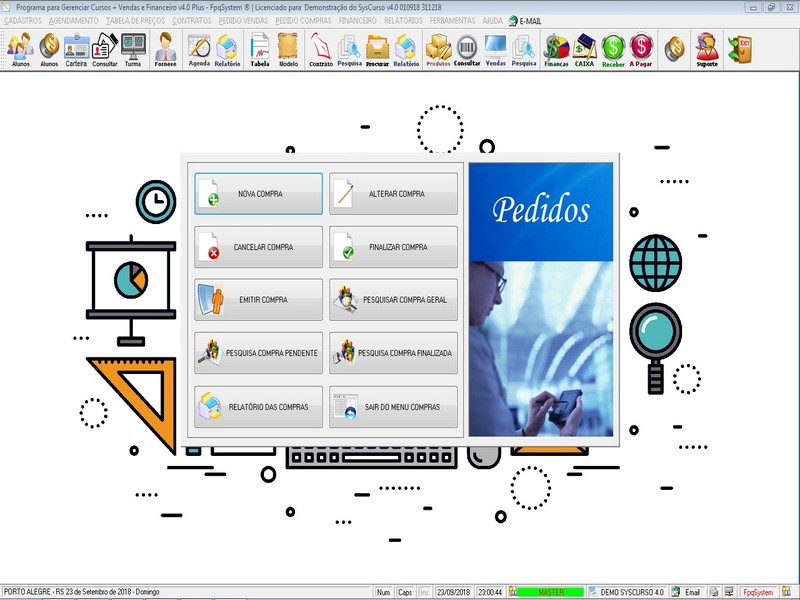Open the FERRAMENTAS menu
The image size is (800, 600).
point(452,21)
